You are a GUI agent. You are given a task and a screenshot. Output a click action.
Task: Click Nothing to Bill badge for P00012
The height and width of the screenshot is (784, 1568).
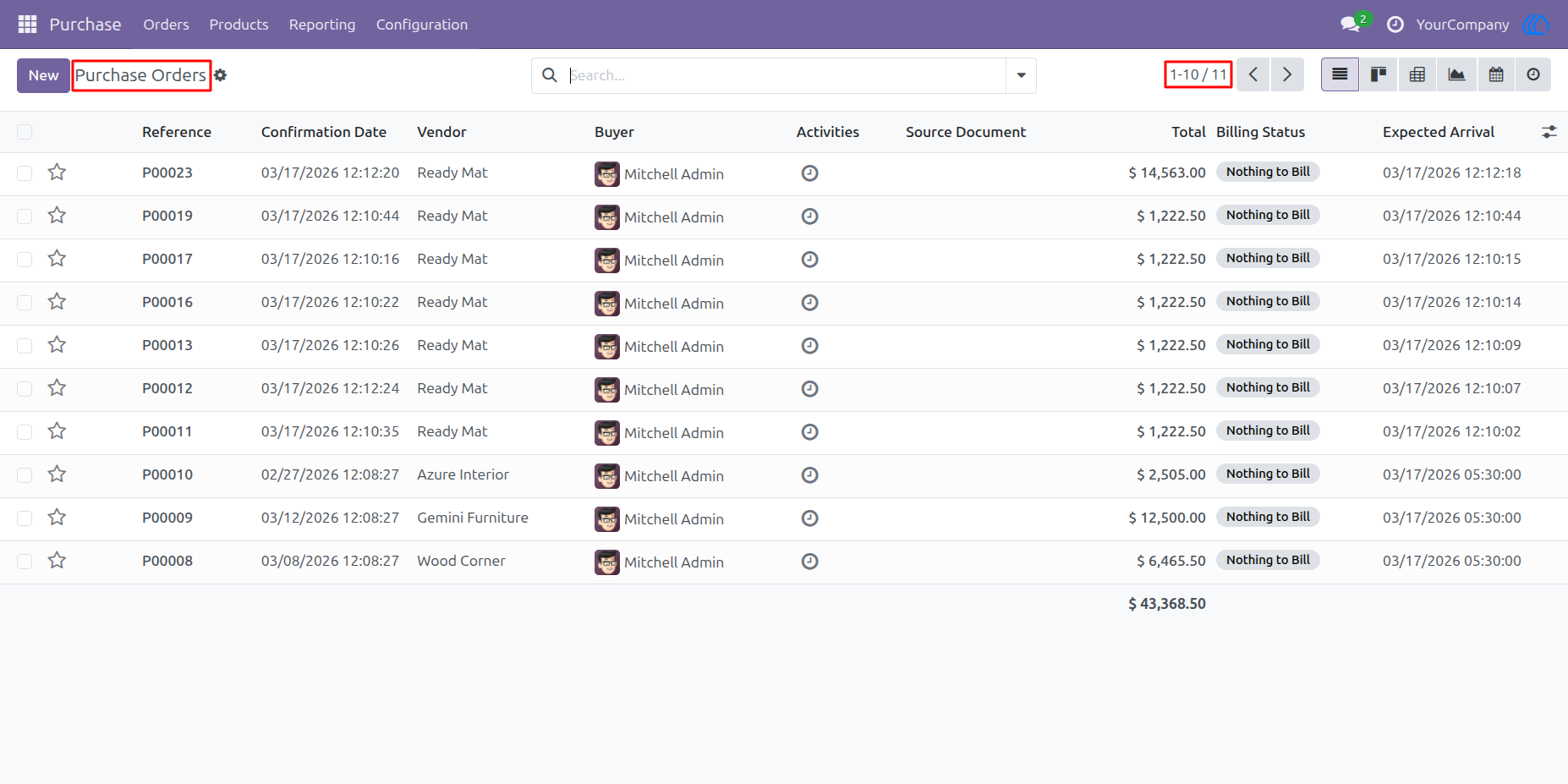1268,387
